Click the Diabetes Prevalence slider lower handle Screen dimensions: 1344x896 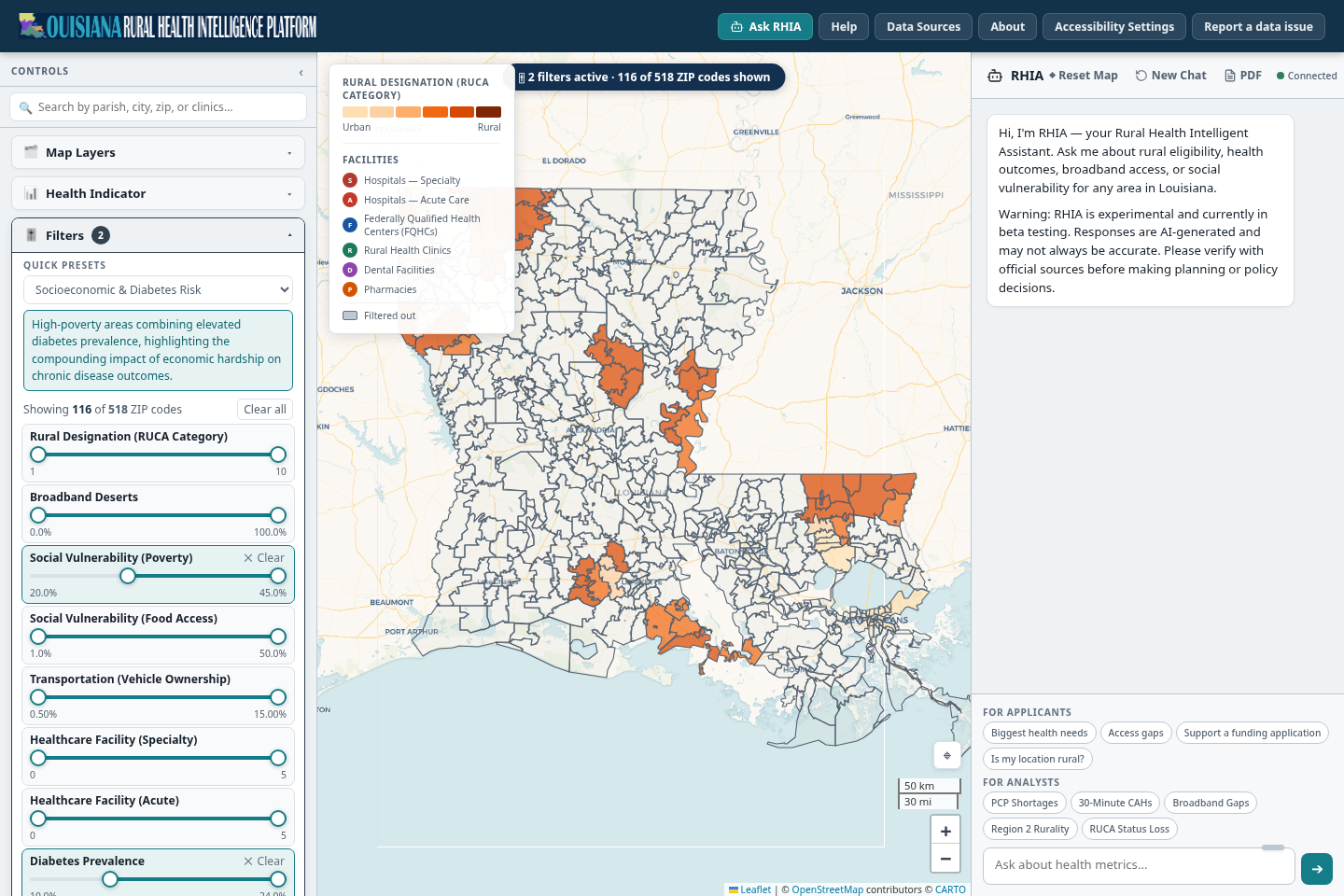click(x=110, y=879)
